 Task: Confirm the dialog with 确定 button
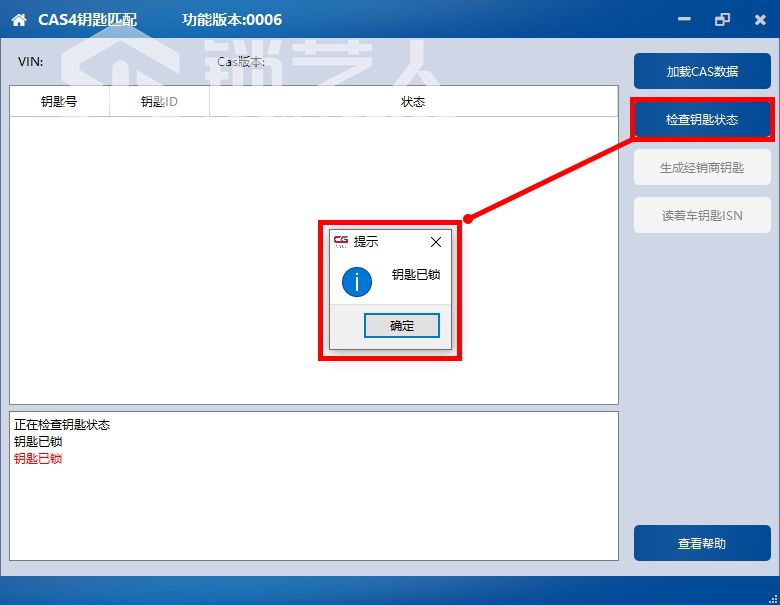[402, 326]
